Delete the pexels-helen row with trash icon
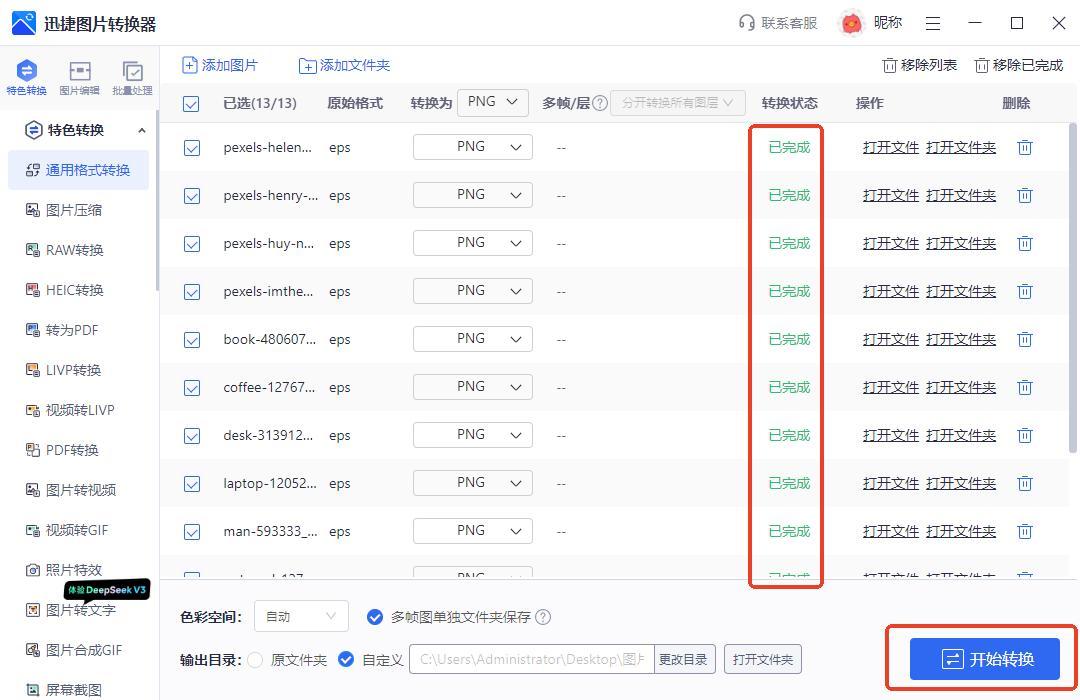The width and height of the screenshot is (1080, 700). click(x=1024, y=148)
